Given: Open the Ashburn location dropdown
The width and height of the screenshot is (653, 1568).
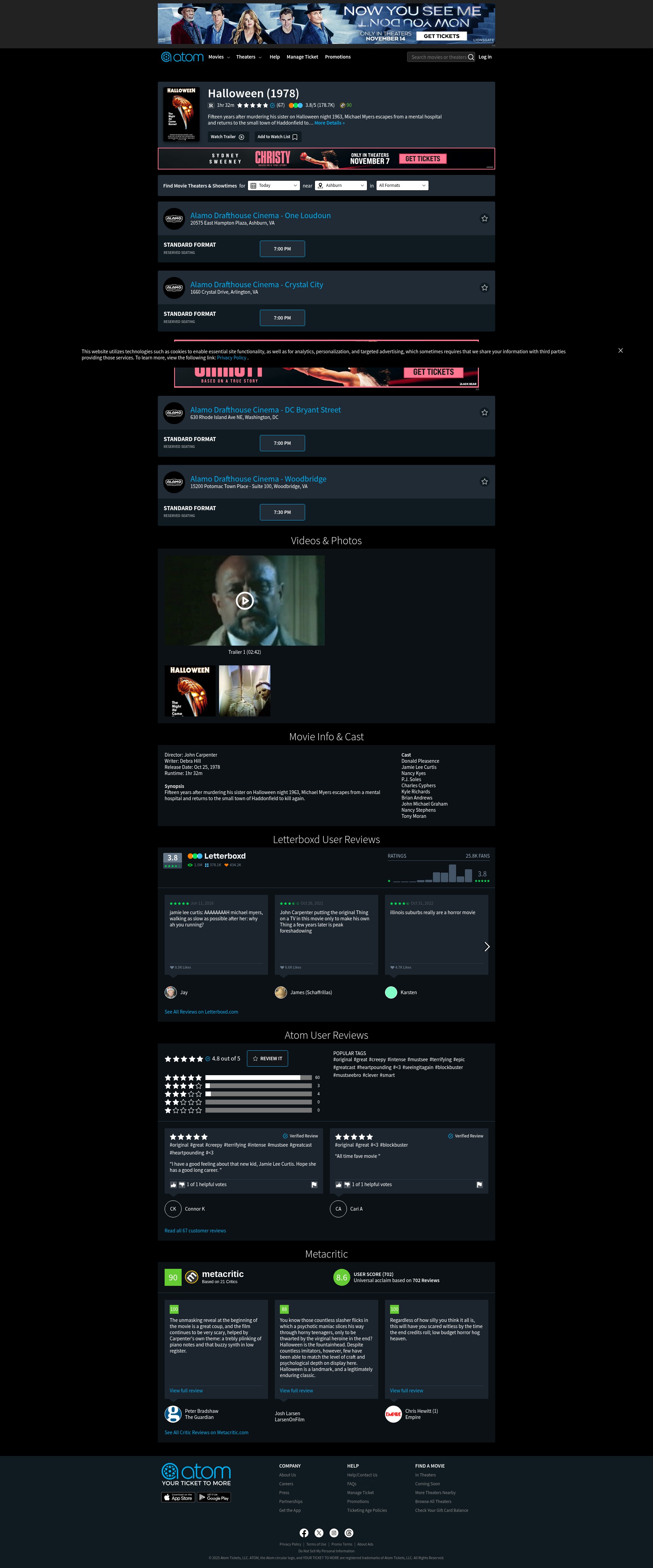Looking at the screenshot, I should click(340, 185).
